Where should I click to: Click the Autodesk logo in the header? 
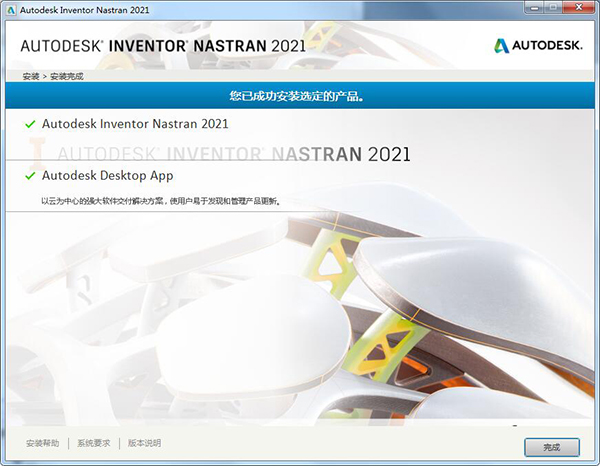(x=538, y=46)
